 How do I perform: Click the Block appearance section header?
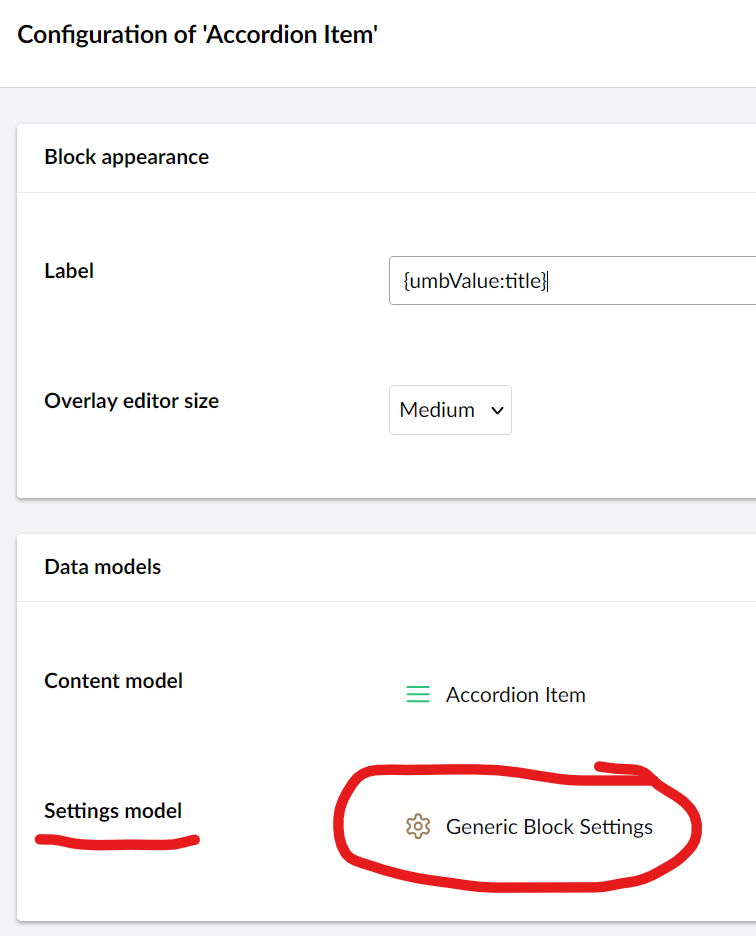[127, 157]
